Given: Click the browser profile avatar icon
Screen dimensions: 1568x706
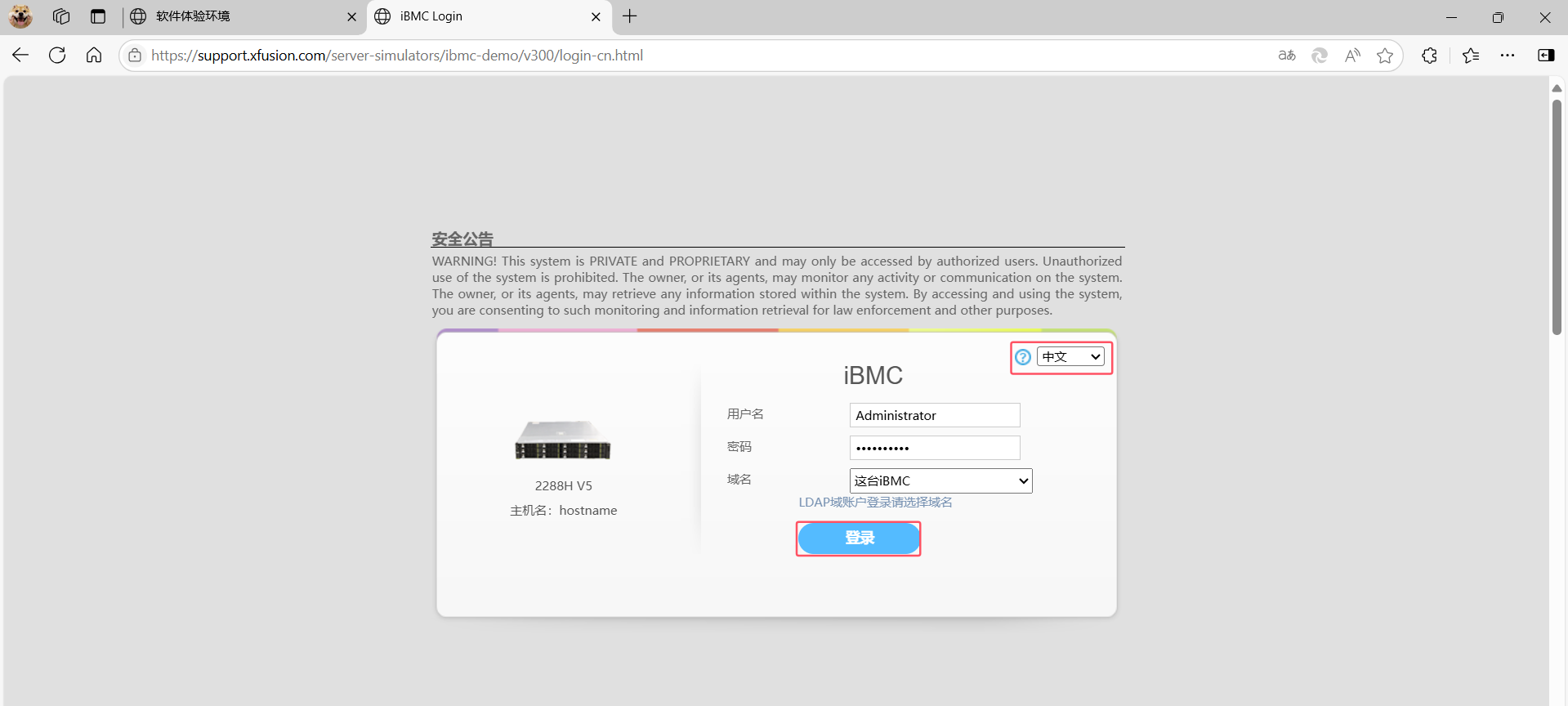Looking at the screenshot, I should coord(20,16).
